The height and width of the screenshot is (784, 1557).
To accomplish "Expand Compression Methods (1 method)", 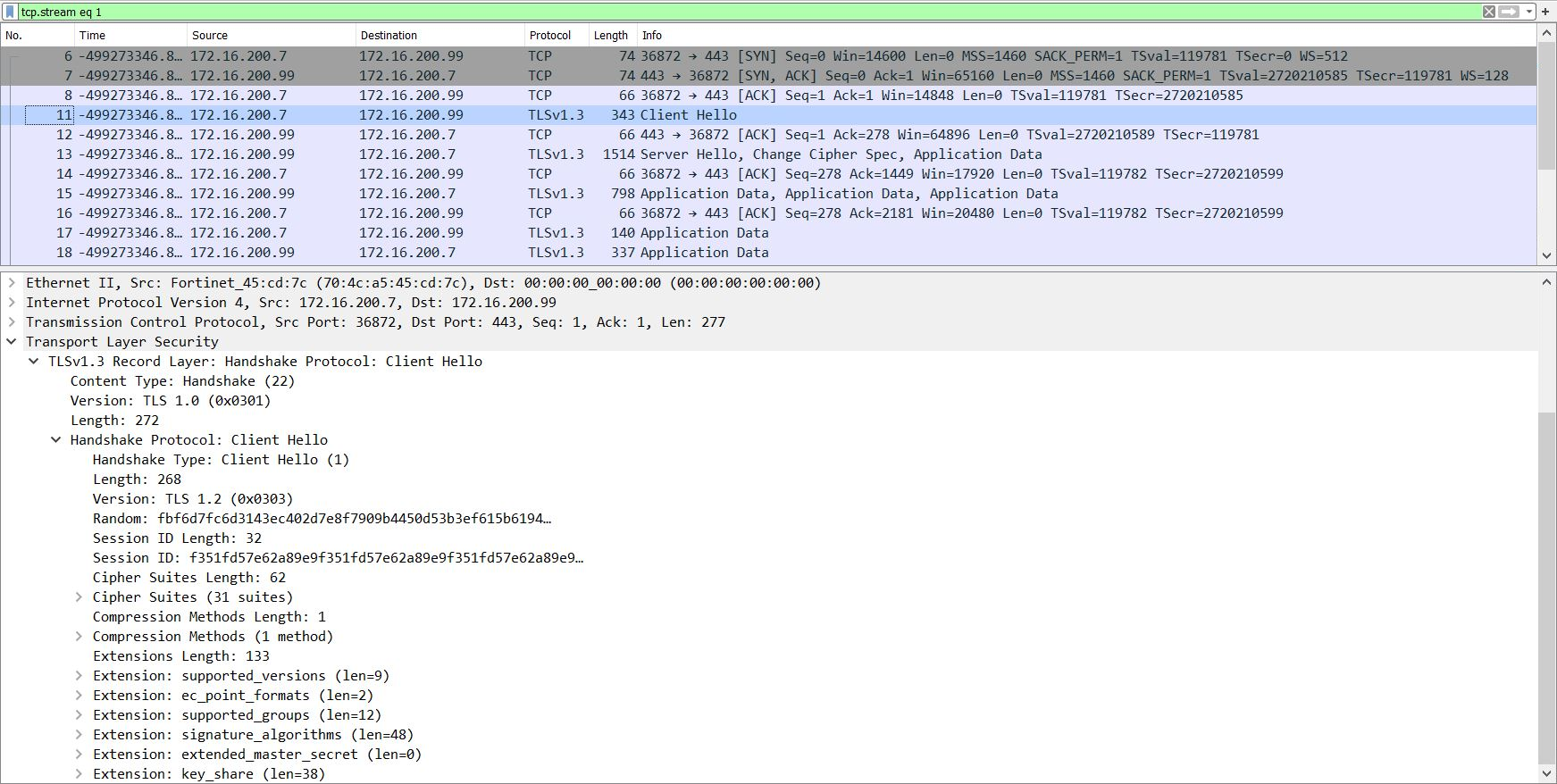I will [79, 637].
